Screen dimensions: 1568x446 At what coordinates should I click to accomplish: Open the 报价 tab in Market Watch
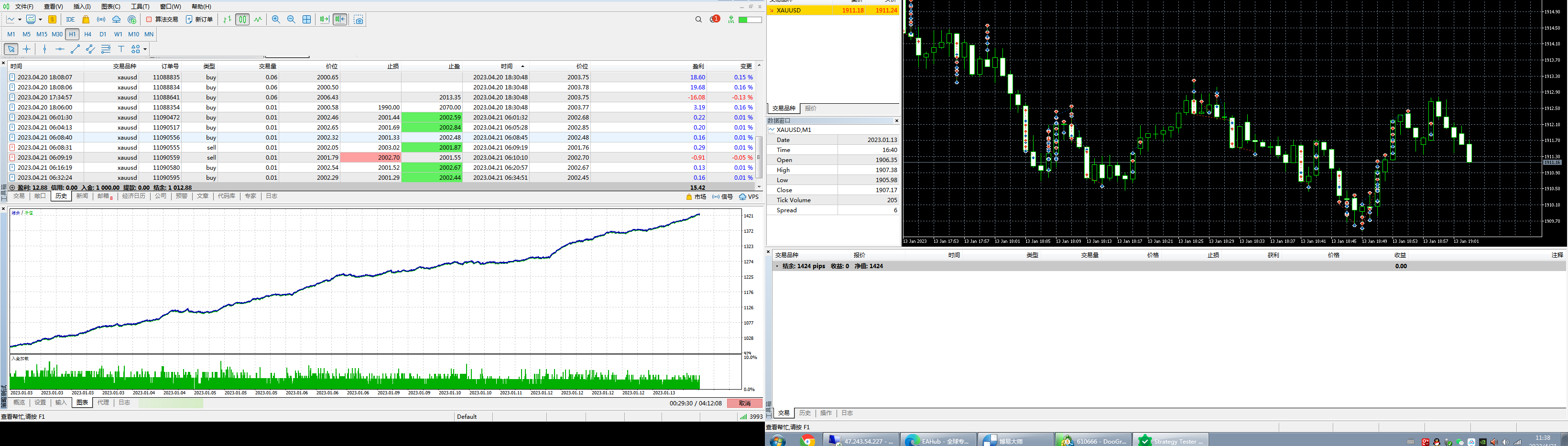[x=811, y=109]
